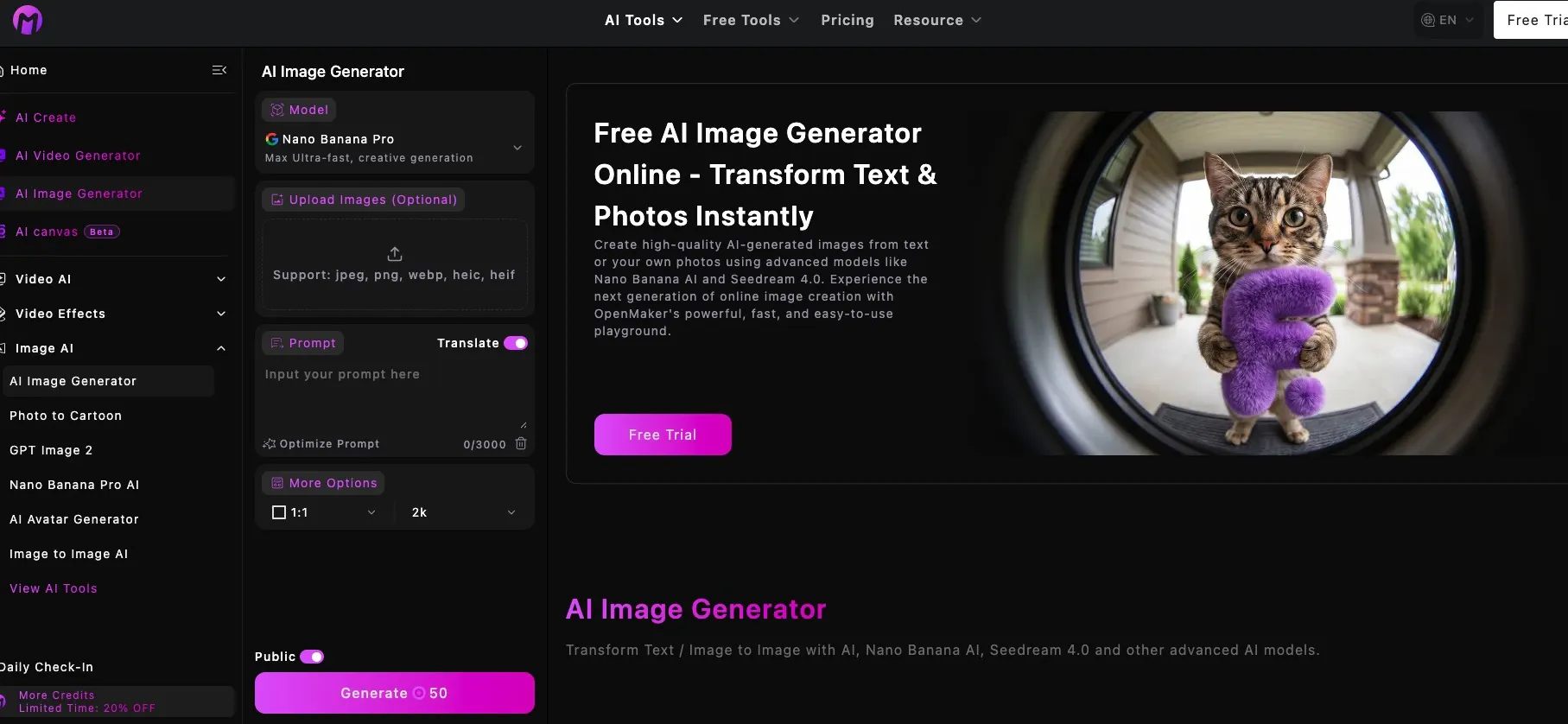The height and width of the screenshot is (724, 1568).
Task: Select Image to Image AI tool
Action: pos(69,554)
